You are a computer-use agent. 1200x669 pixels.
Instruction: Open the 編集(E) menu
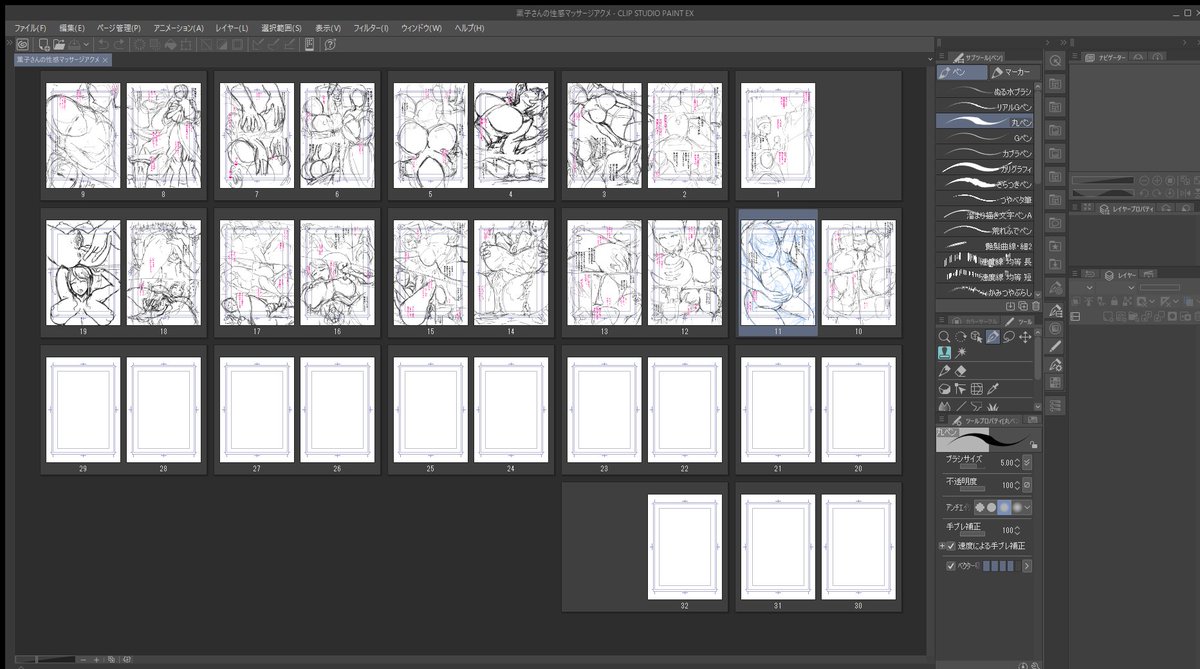click(x=72, y=28)
